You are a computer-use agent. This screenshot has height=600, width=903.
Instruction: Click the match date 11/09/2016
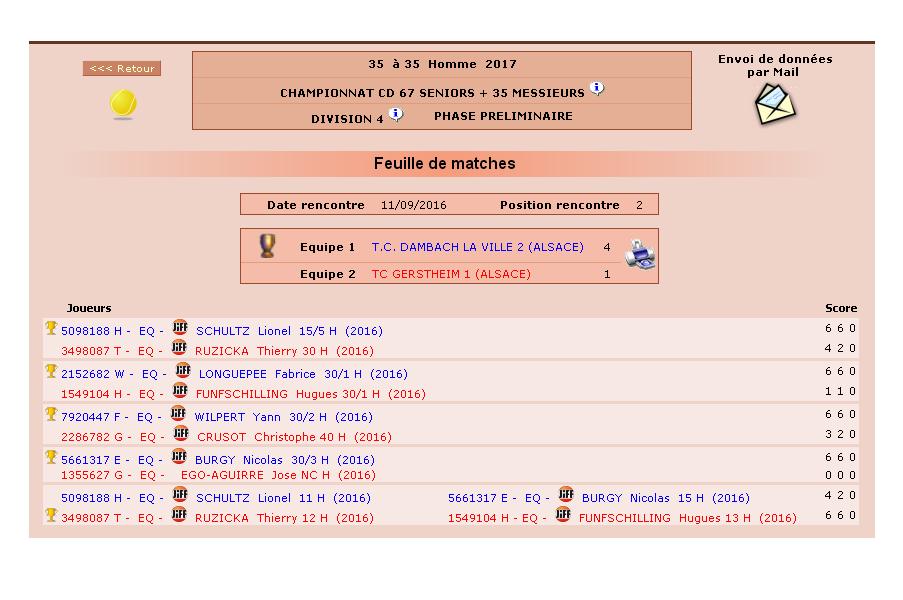(x=413, y=206)
